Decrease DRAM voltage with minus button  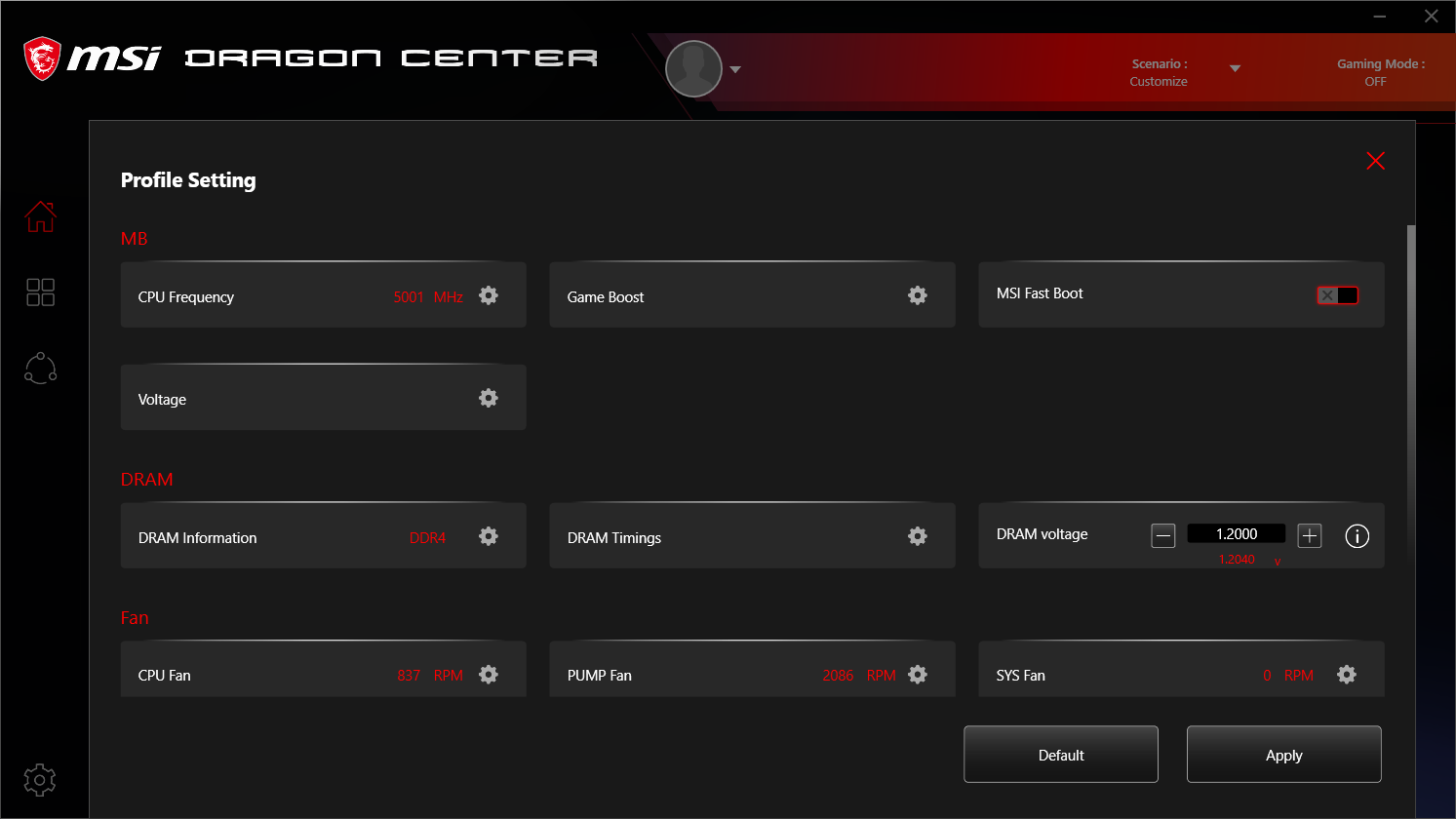click(x=1163, y=535)
